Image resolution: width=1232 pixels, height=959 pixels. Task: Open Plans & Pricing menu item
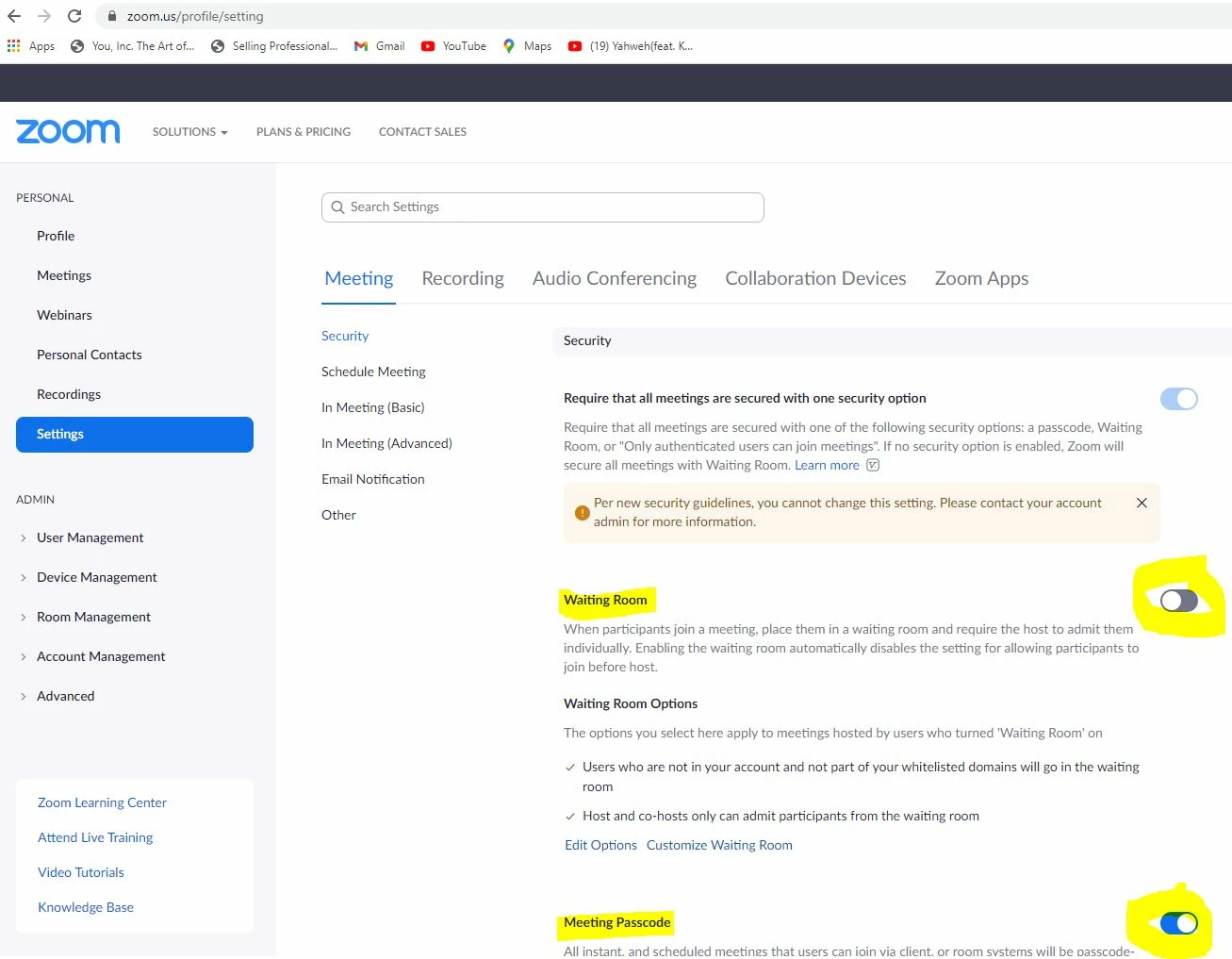[x=304, y=132]
